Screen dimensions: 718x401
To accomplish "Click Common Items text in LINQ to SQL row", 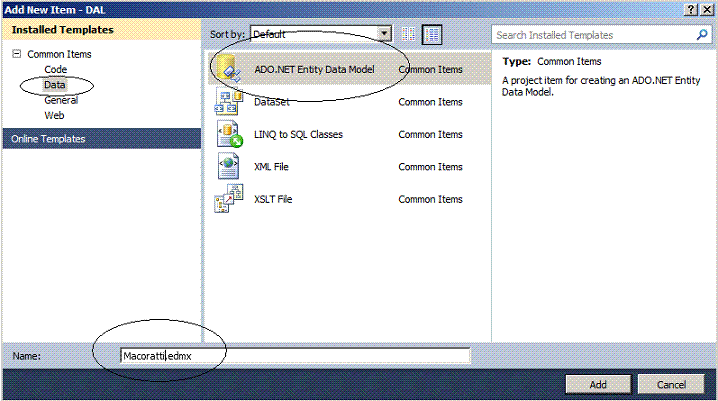I will coord(430,135).
